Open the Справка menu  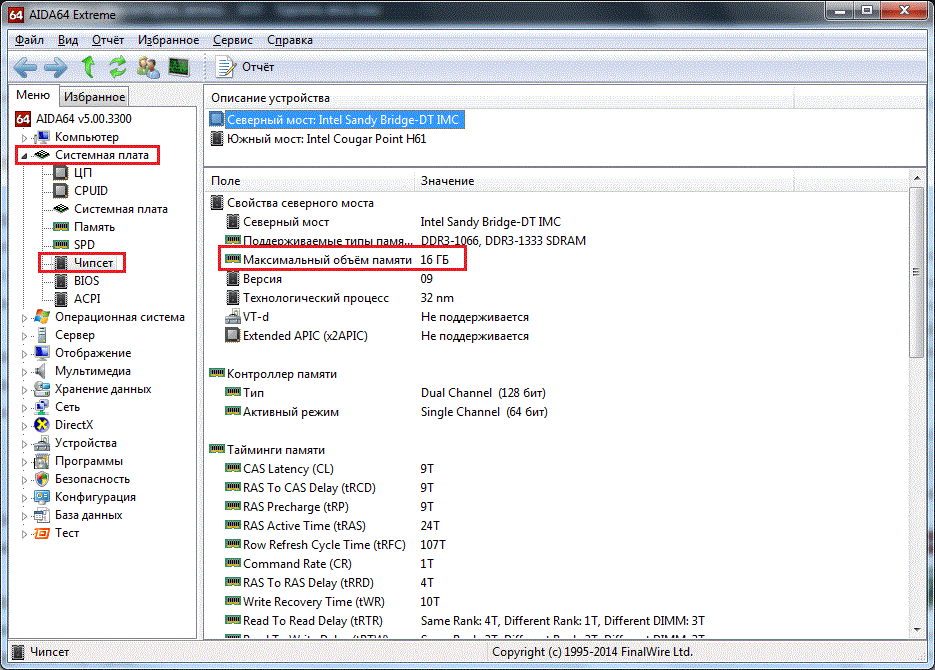click(290, 40)
